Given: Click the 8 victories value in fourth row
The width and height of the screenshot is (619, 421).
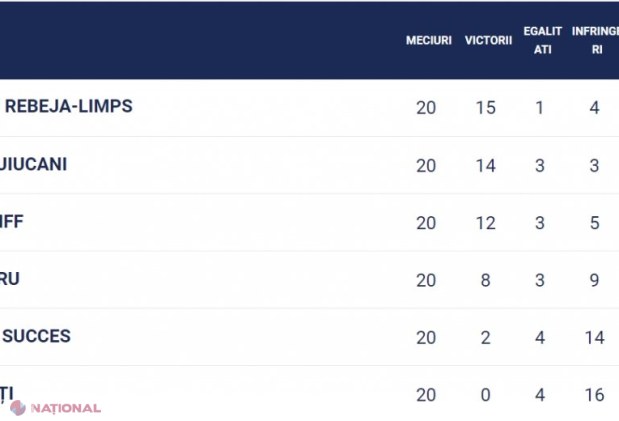Looking at the screenshot, I should pos(486,280).
